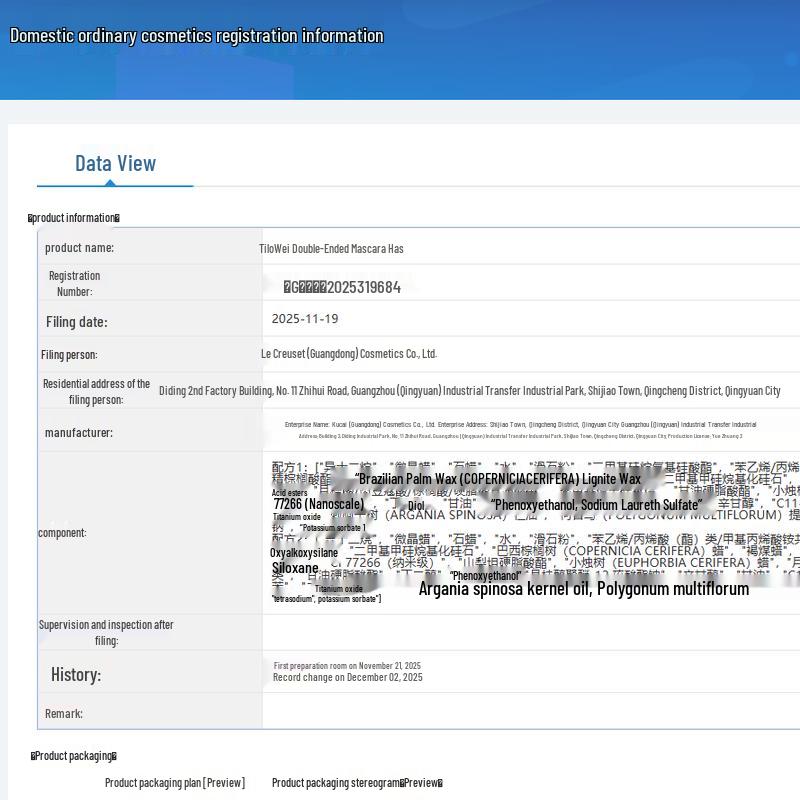Click the page title 'Domestic ordinary cosmetics registration information'
The height and width of the screenshot is (800, 800).
point(196,36)
